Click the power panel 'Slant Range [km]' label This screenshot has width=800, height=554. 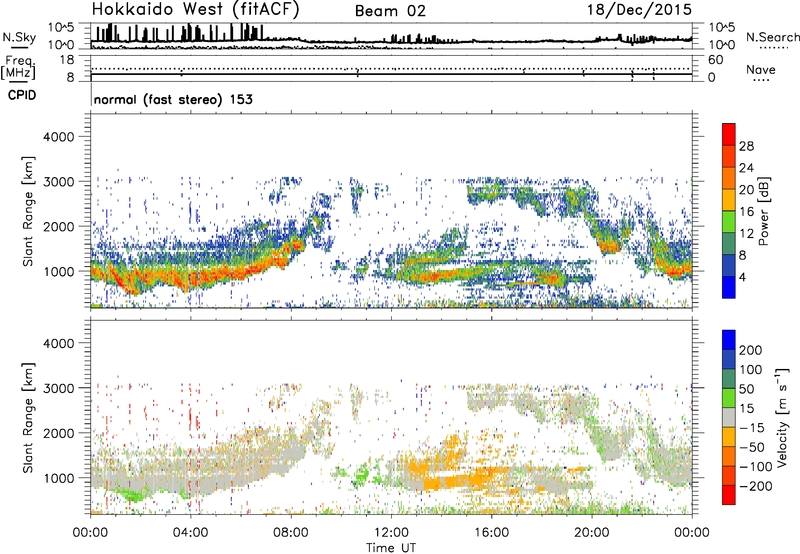tap(28, 211)
